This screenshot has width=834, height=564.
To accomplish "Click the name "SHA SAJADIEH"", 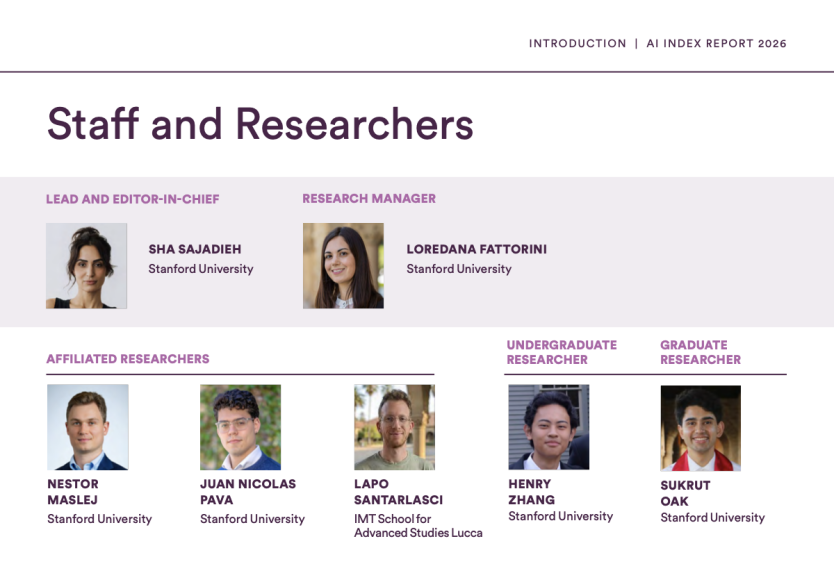I will tap(195, 249).
